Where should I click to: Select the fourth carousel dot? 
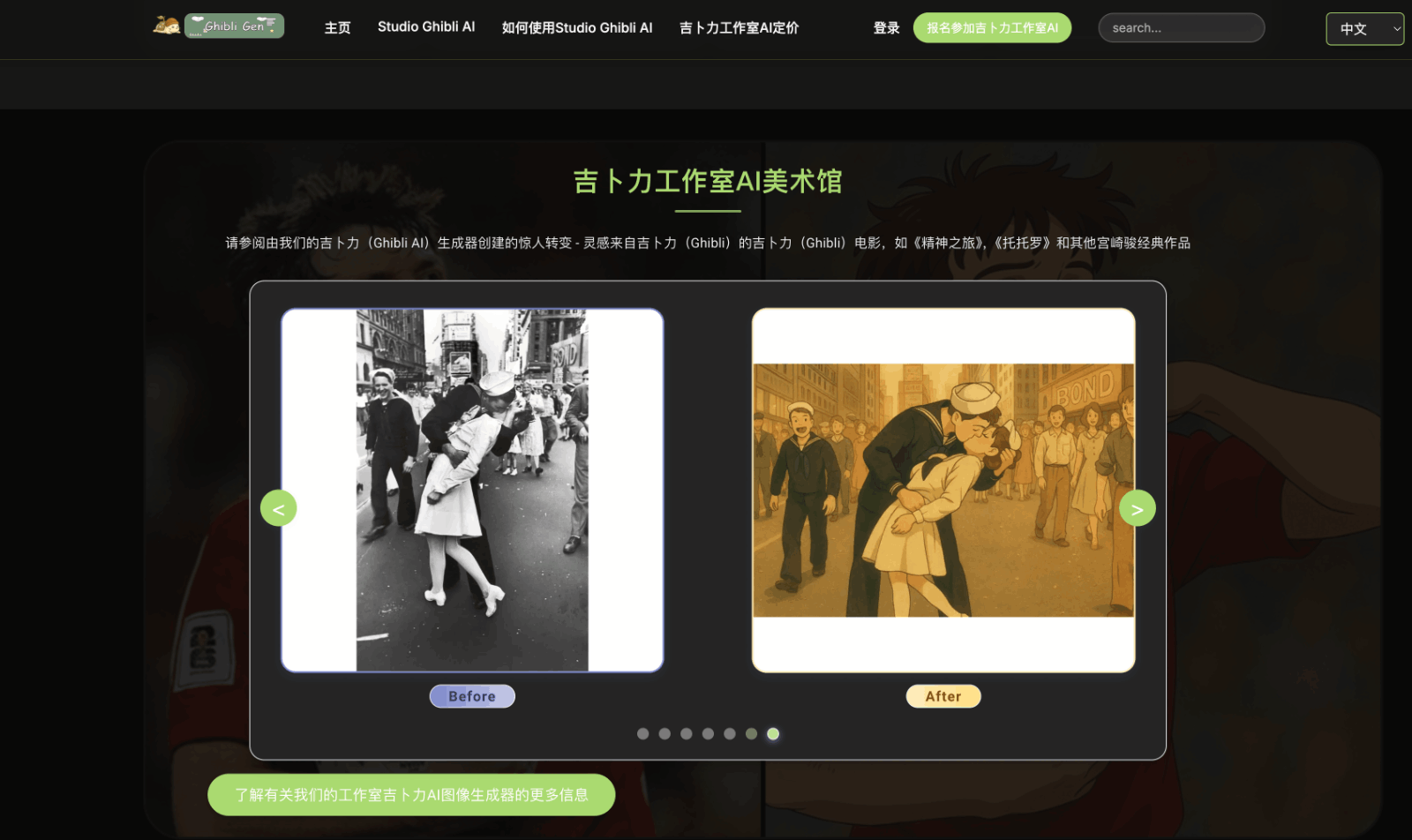(708, 734)
